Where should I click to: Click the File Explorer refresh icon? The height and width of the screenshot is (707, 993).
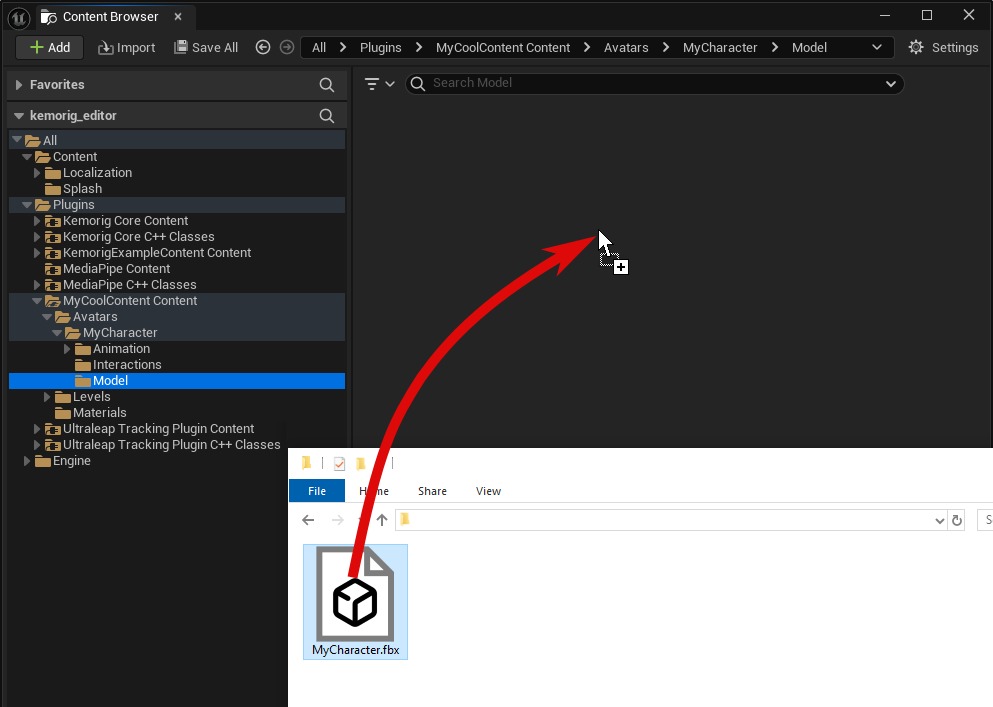pyautogui.click(x=957, y=520)
